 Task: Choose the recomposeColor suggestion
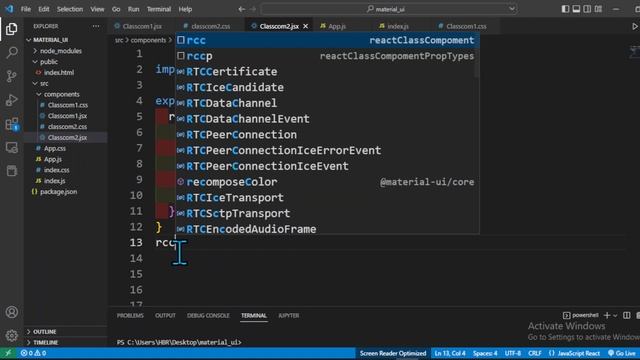pos(327,182)
